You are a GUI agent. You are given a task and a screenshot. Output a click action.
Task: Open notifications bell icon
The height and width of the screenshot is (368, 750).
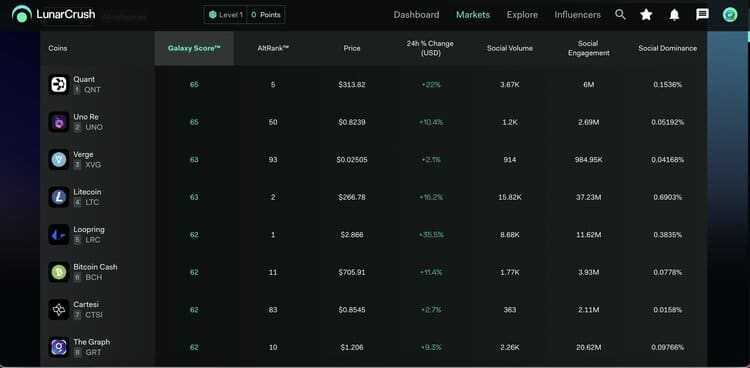coord(674,15)
